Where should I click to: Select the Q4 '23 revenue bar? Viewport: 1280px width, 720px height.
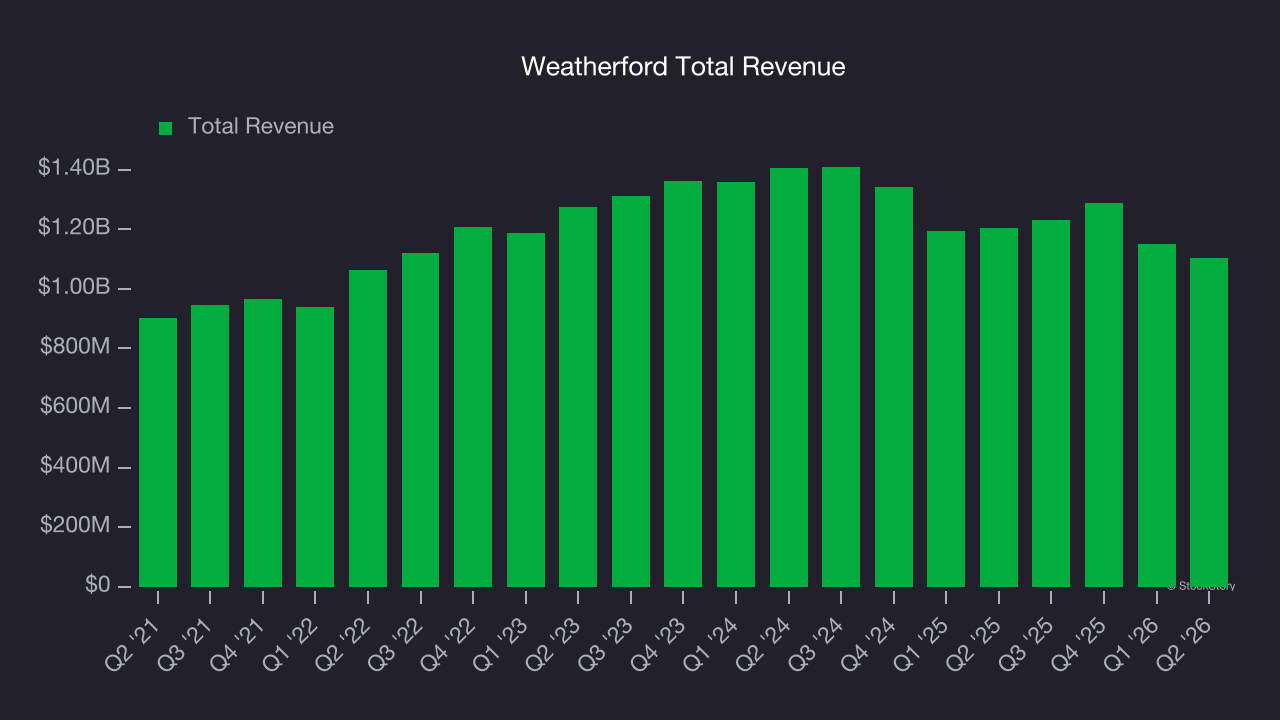click(683, 384)
